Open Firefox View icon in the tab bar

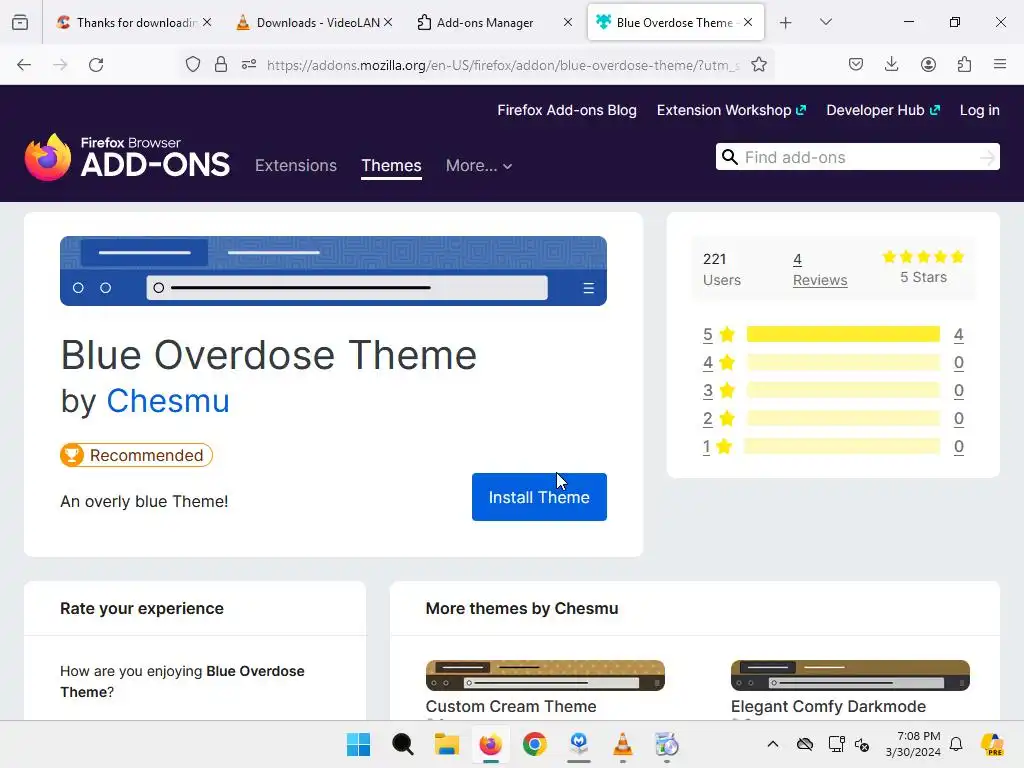[20, 23]
